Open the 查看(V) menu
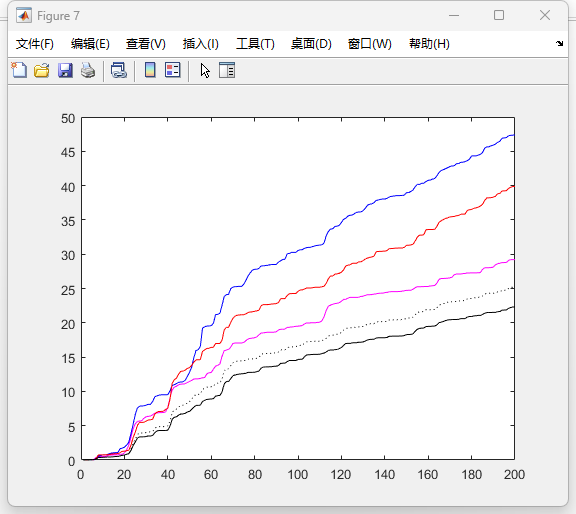The image size is (576, 514). 146,44
